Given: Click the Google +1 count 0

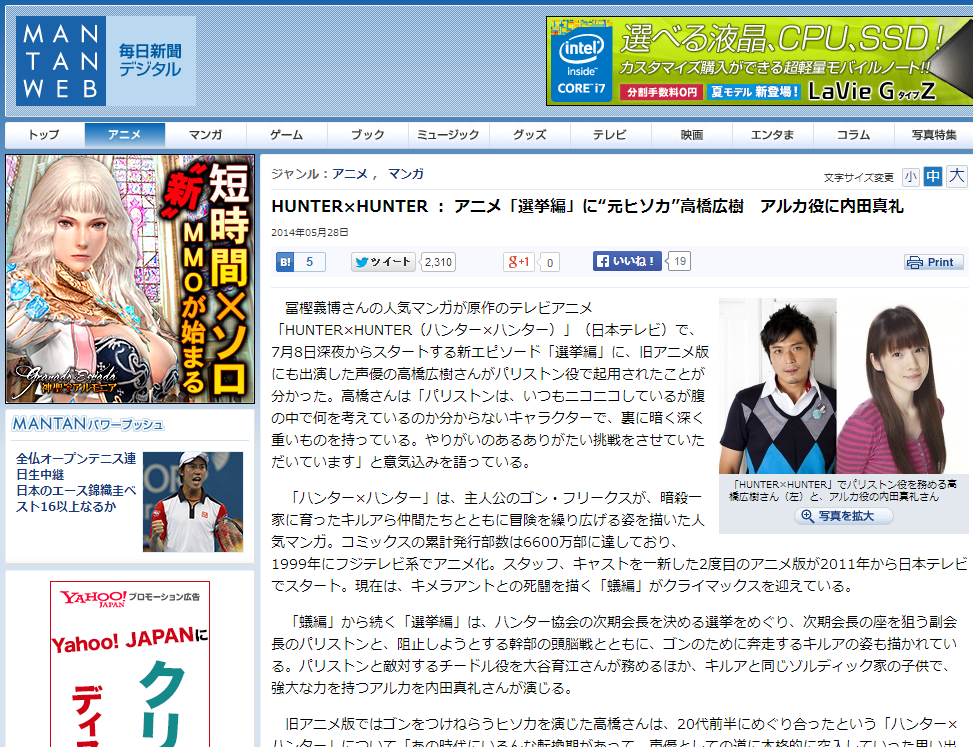Looking at the screenshot, I should tap(550, 262).
